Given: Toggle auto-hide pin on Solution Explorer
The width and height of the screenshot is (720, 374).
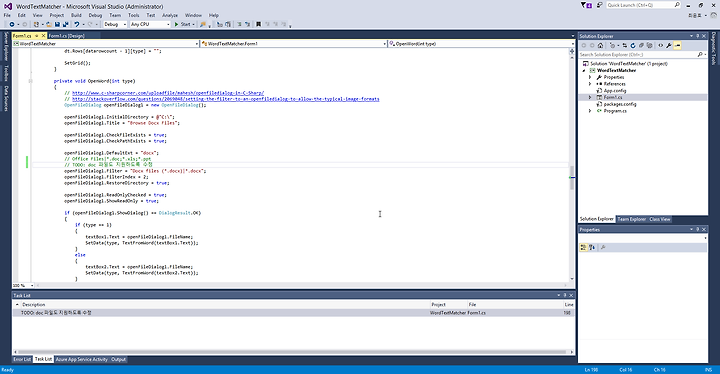Looking at the screenshot, I should click(x=697, y=36).
